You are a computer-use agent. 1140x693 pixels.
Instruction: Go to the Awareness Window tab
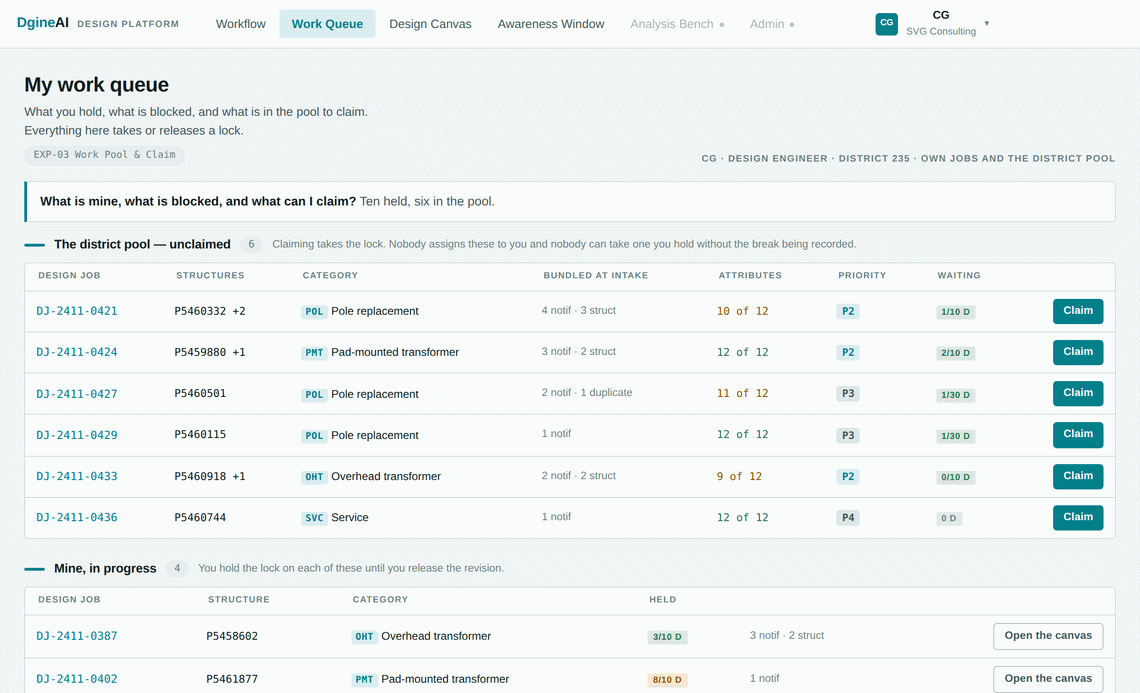tap(551, 24)
